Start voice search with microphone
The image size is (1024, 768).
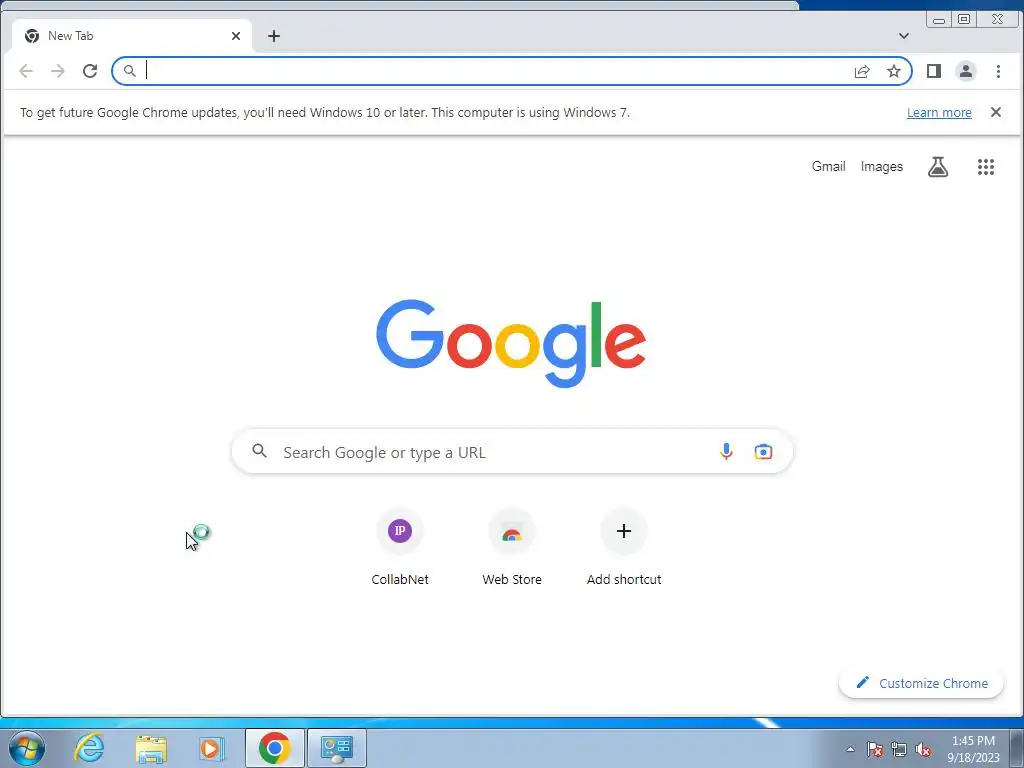click(x=726, y=451)
